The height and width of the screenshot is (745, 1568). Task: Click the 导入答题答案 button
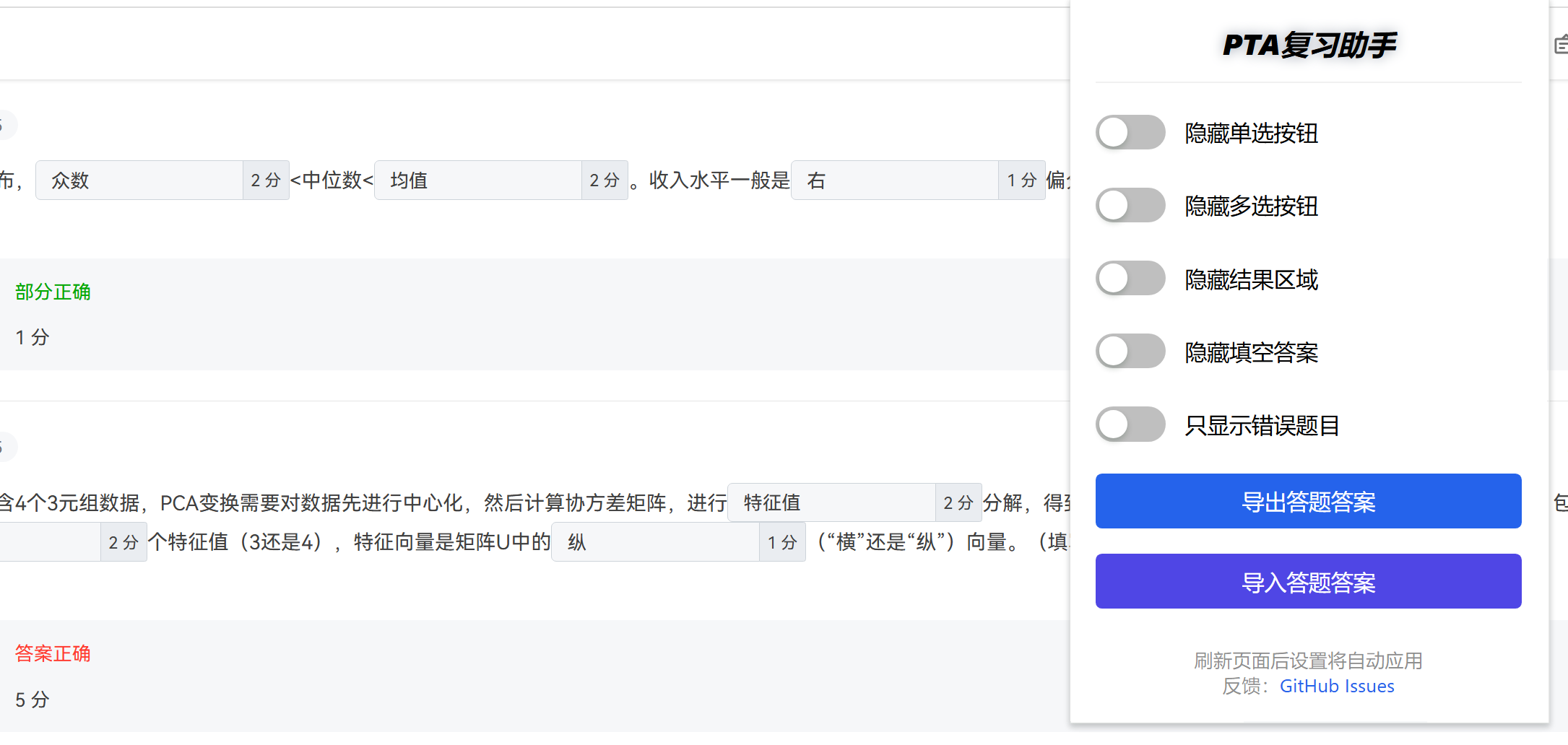[x=1308, y=582]
